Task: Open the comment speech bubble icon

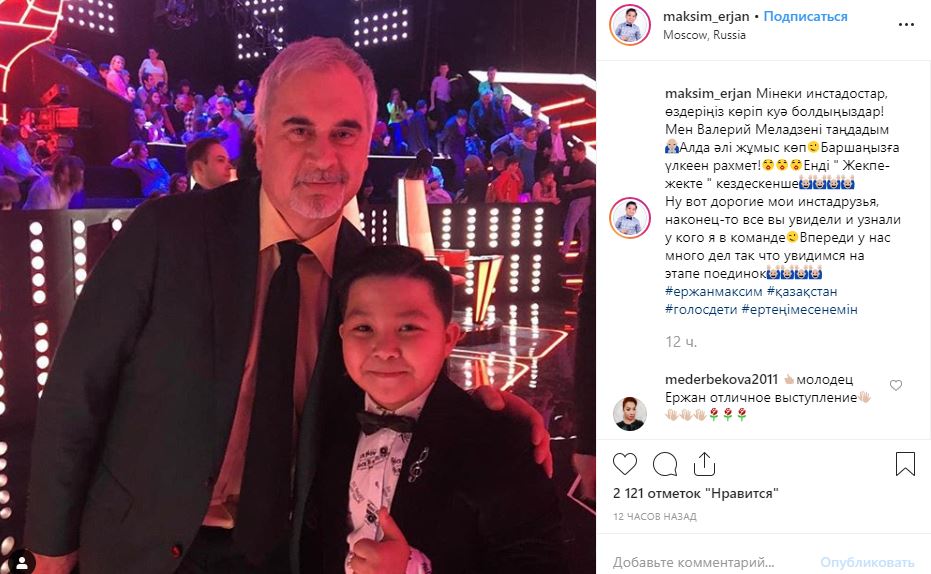Action: 665,464
